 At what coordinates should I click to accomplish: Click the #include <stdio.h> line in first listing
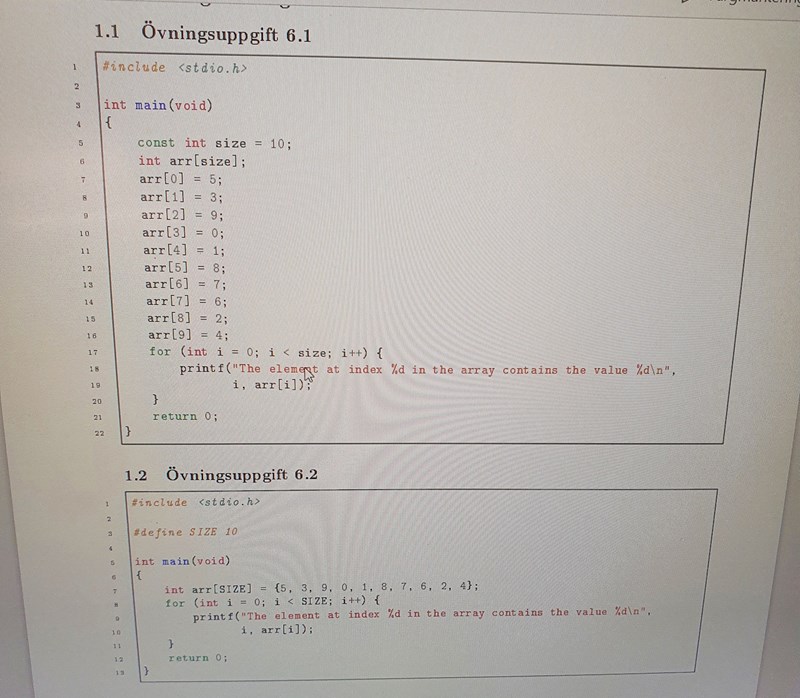click(x=174, y=68)
